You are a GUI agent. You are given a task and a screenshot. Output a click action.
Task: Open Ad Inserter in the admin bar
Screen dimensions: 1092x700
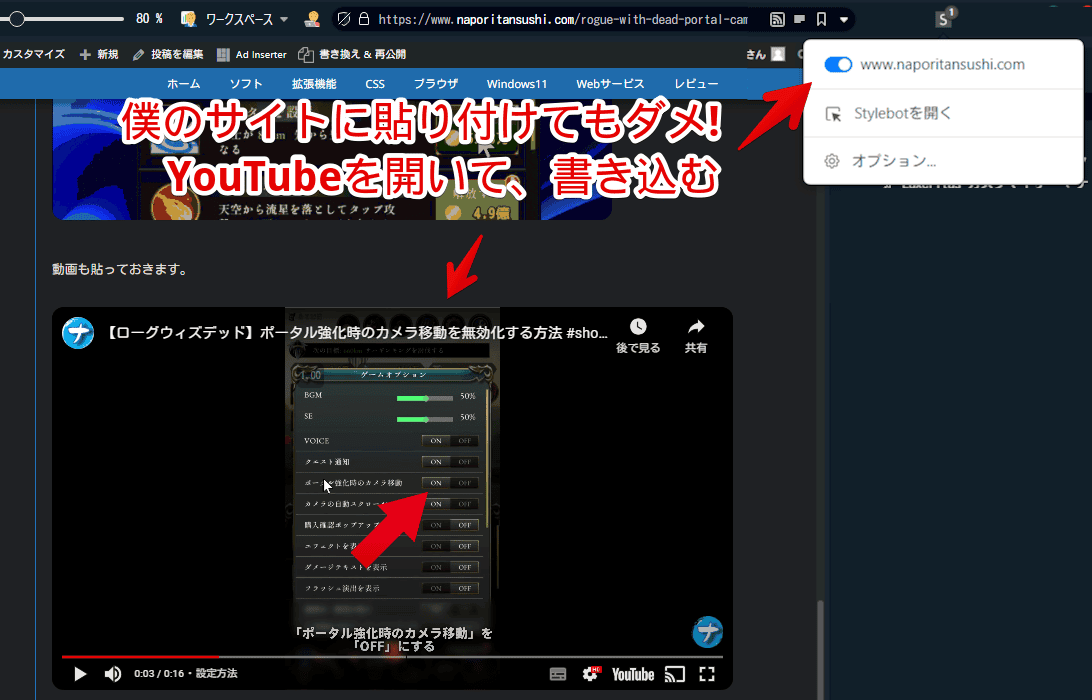(x=252, y=54)
